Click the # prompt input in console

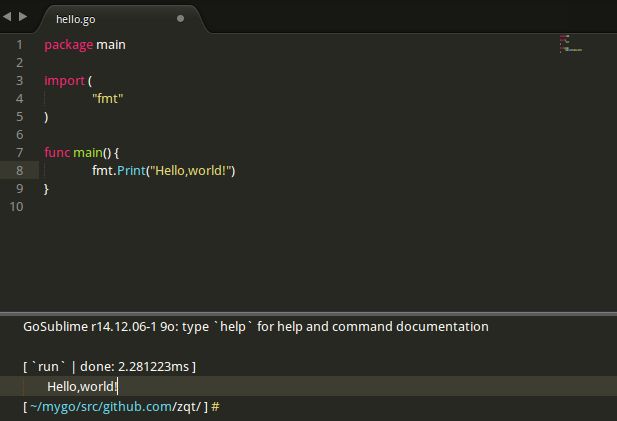click(216, 407)
